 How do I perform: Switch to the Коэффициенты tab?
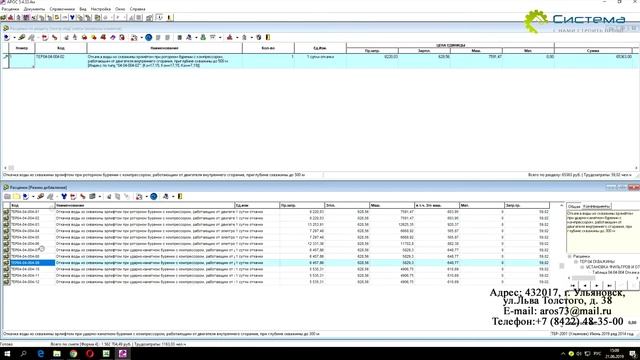coord(596,207)
